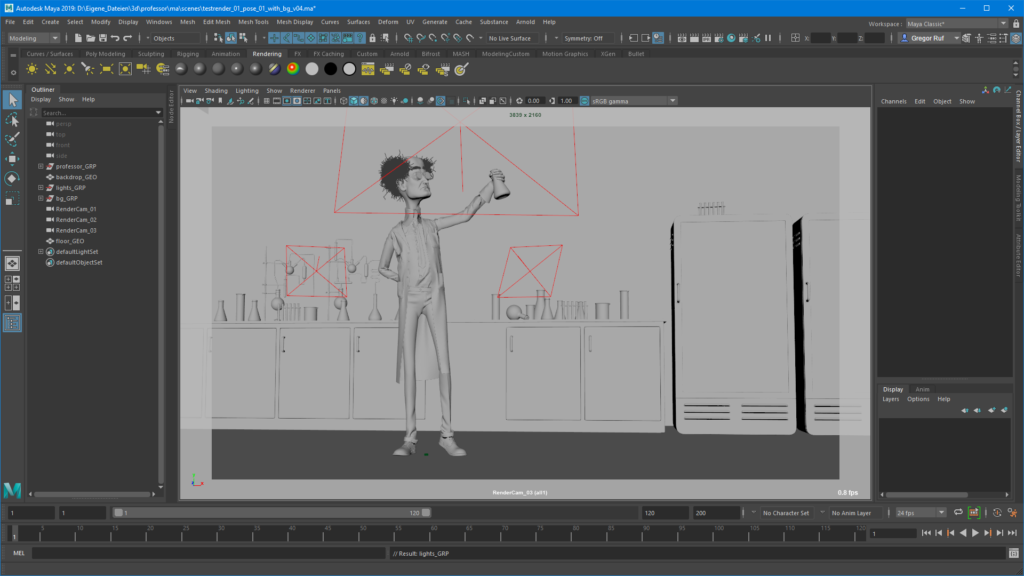Click the new scene icon

point(78,39)
